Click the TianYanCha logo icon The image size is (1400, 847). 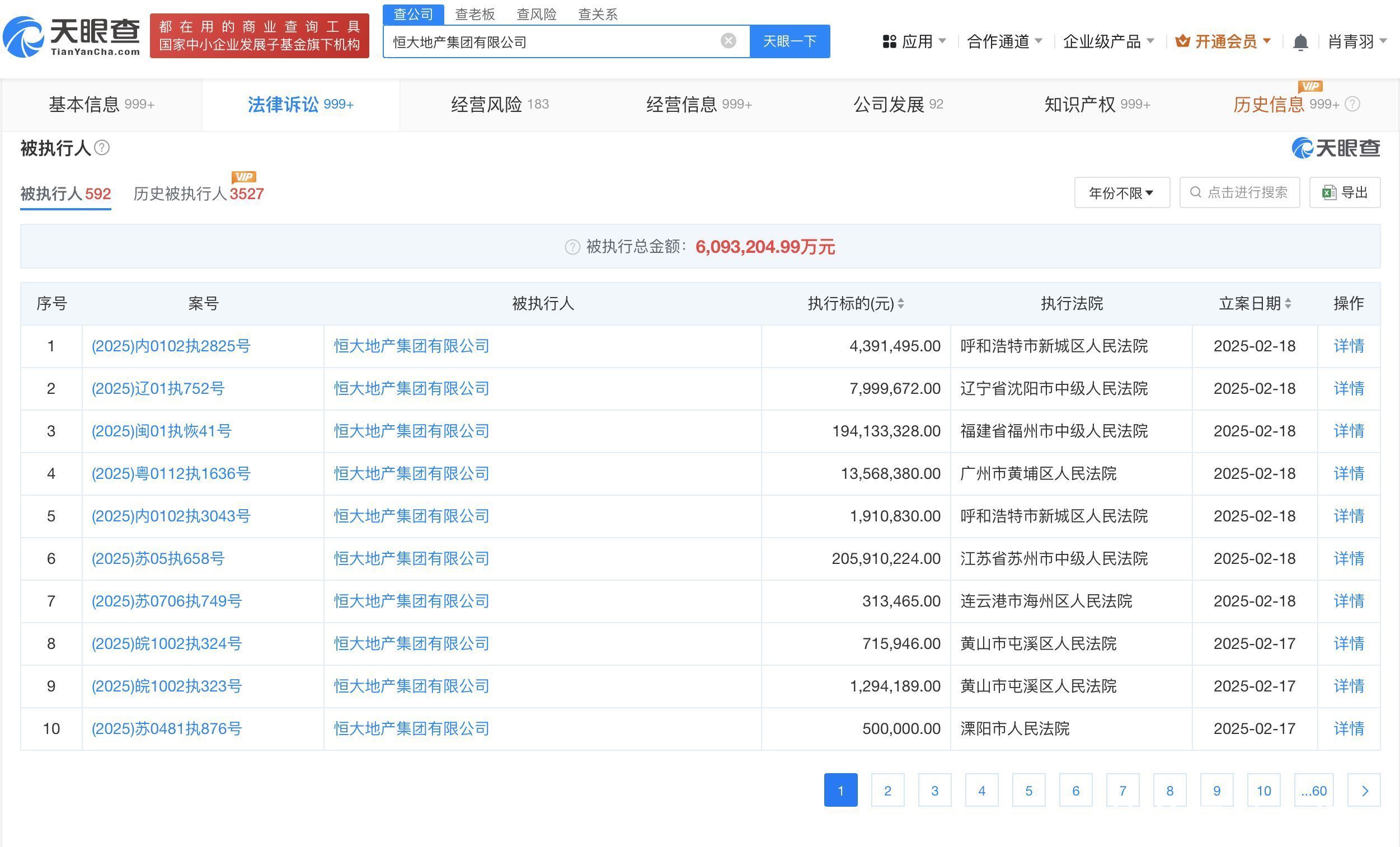24,37
